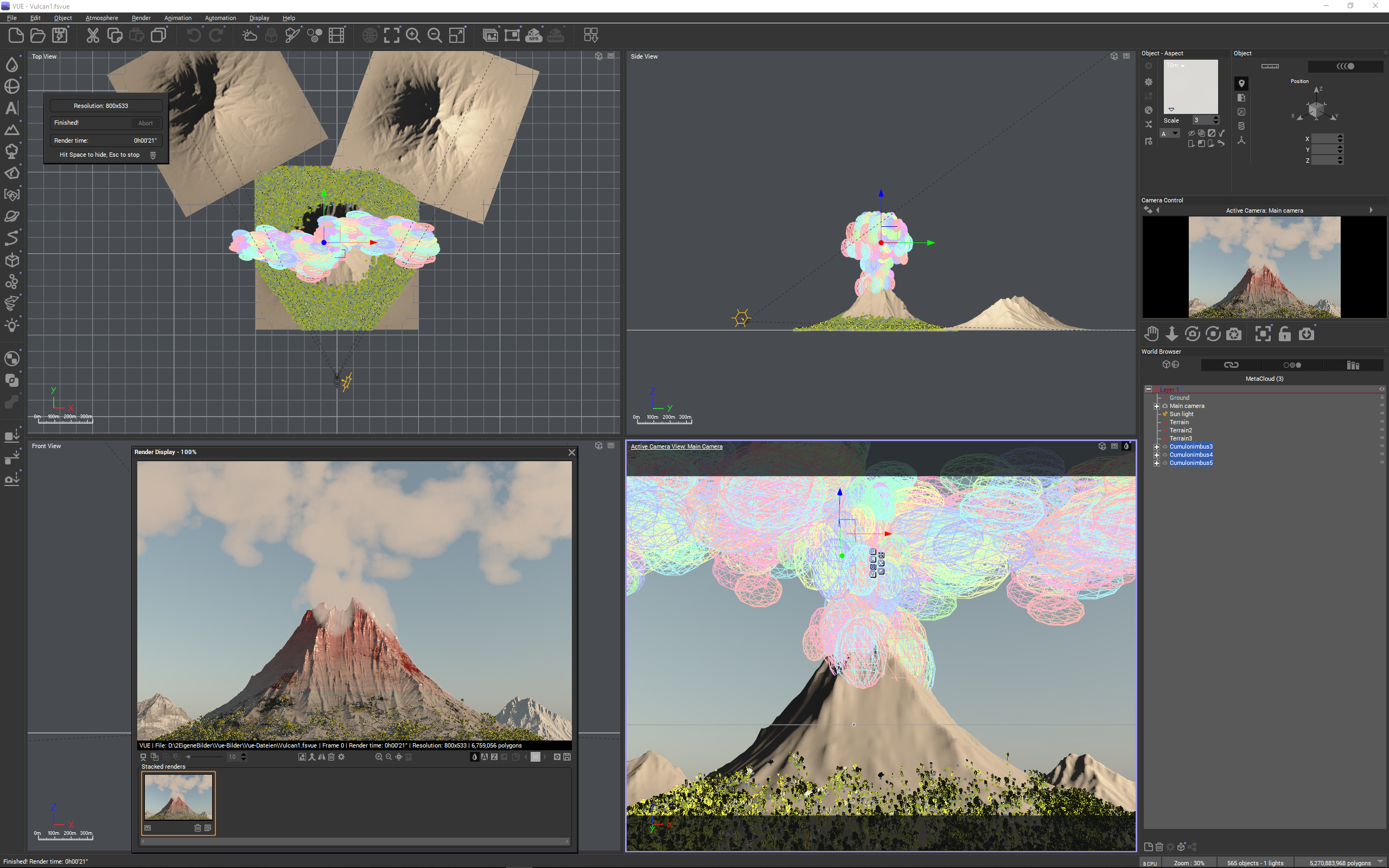Open the Render menu
Screen dimensions: 1389x868
tap(141, 18)
